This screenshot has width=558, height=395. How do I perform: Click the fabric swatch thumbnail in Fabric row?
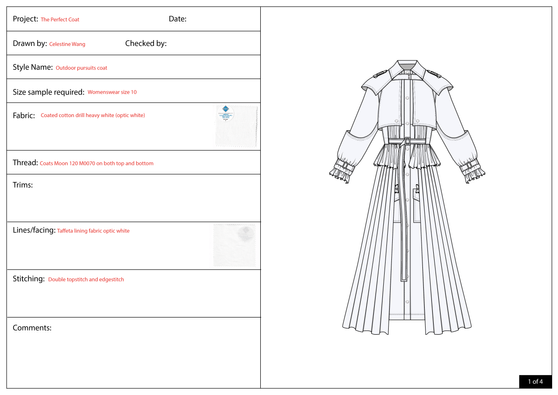coord(237,126)
